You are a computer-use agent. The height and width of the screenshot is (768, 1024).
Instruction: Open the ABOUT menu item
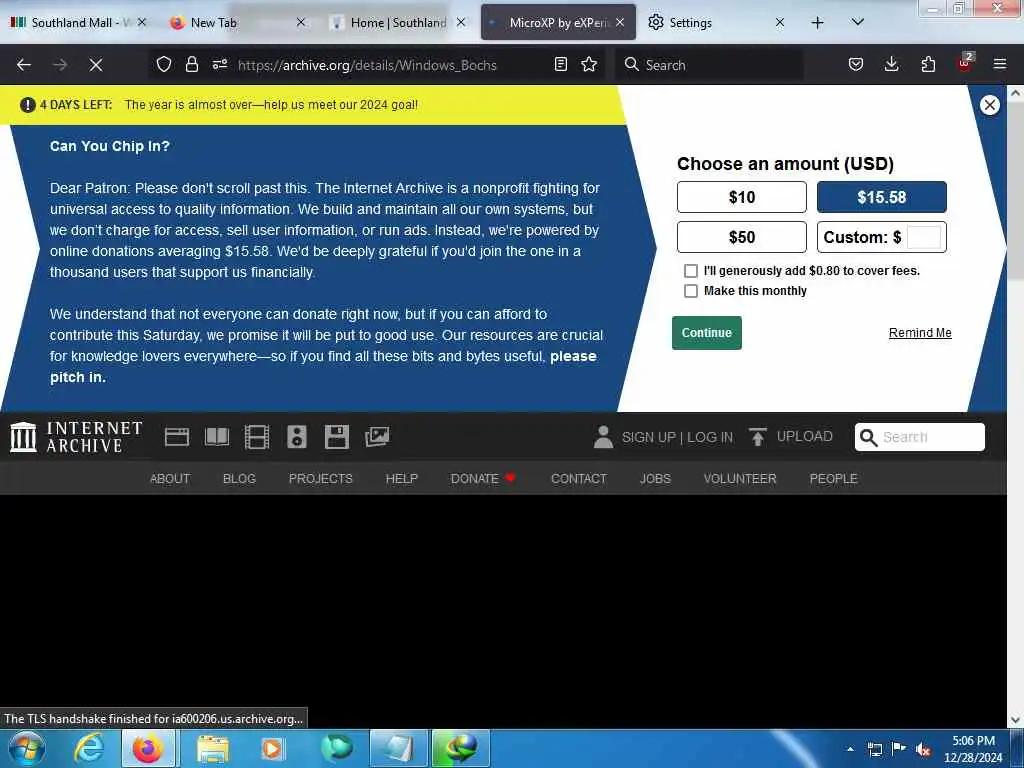(170, 479)
